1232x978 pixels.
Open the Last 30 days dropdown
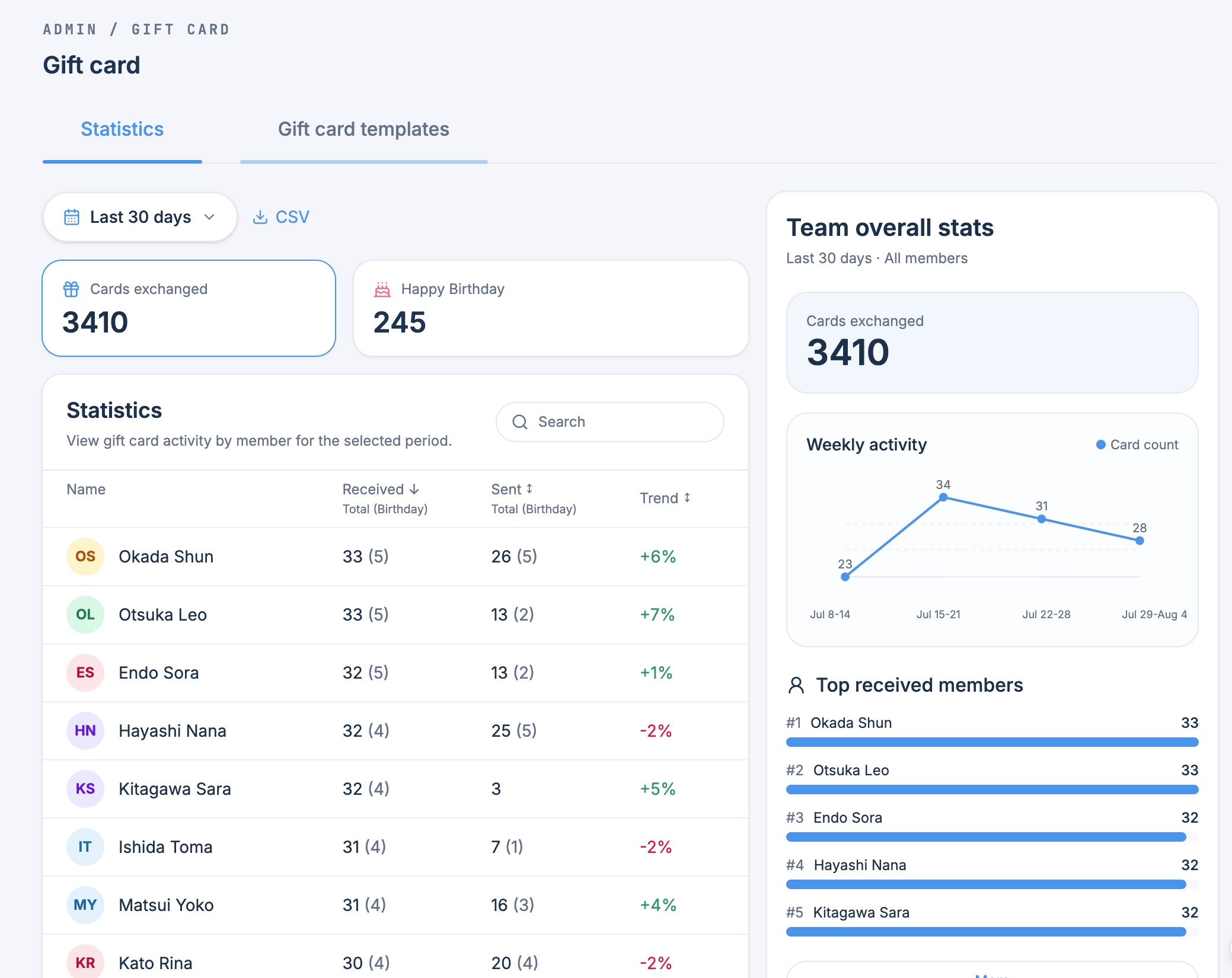click(x=140, y=217)
